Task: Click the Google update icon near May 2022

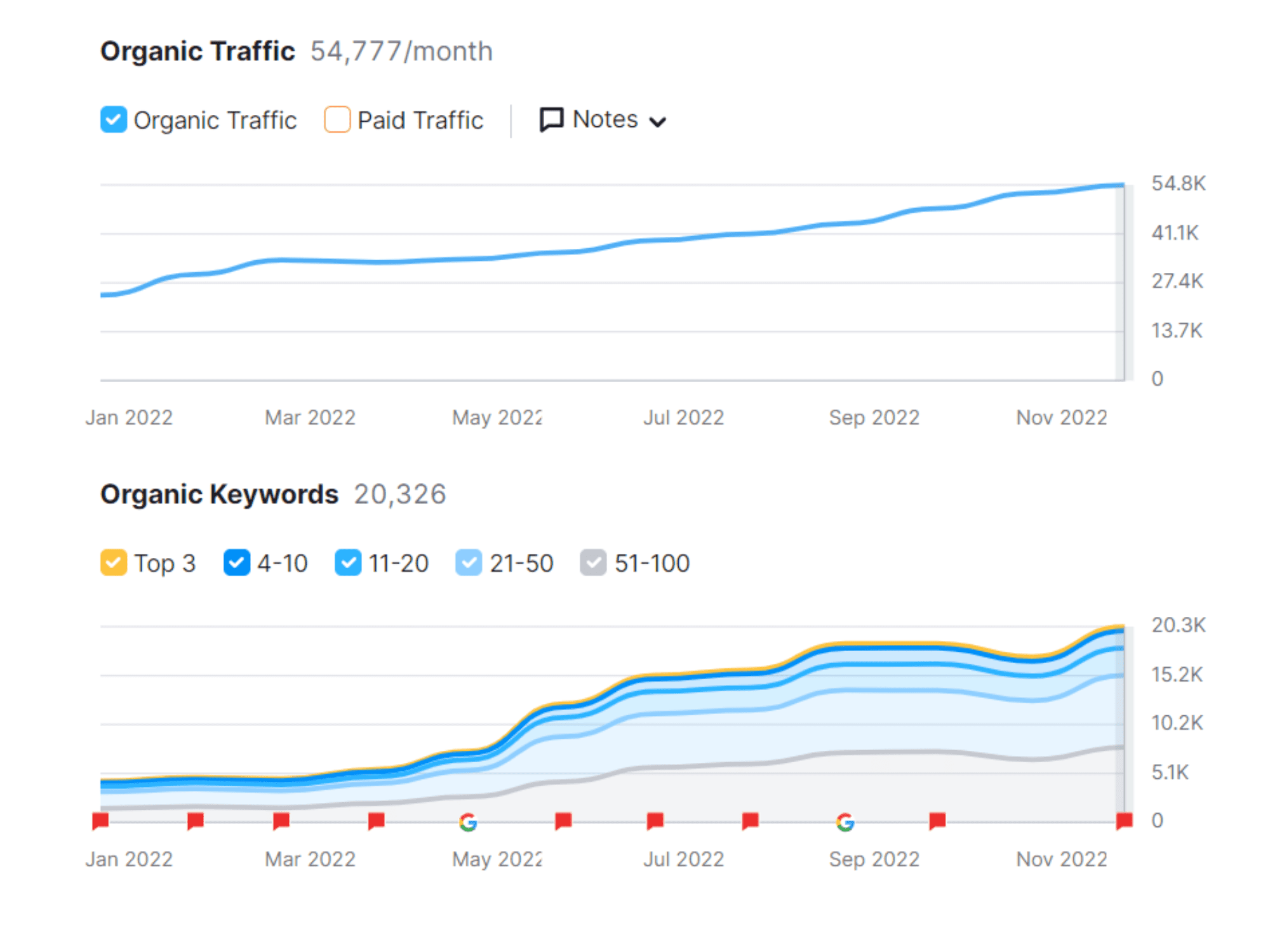Action: (468, 822)
